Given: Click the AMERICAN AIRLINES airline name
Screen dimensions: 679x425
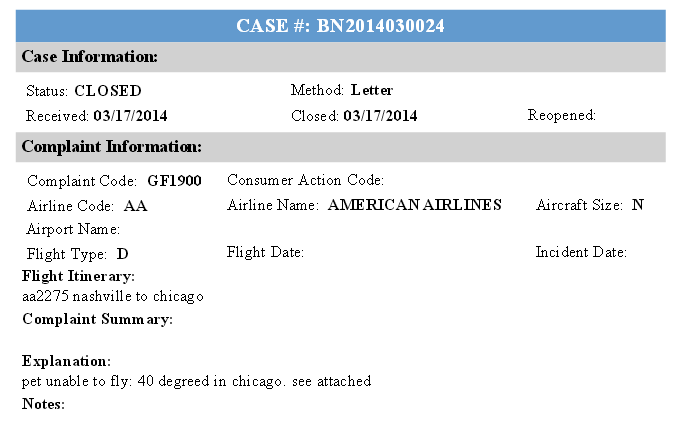Looking at the screenshot, I should [x=415, y=204].
